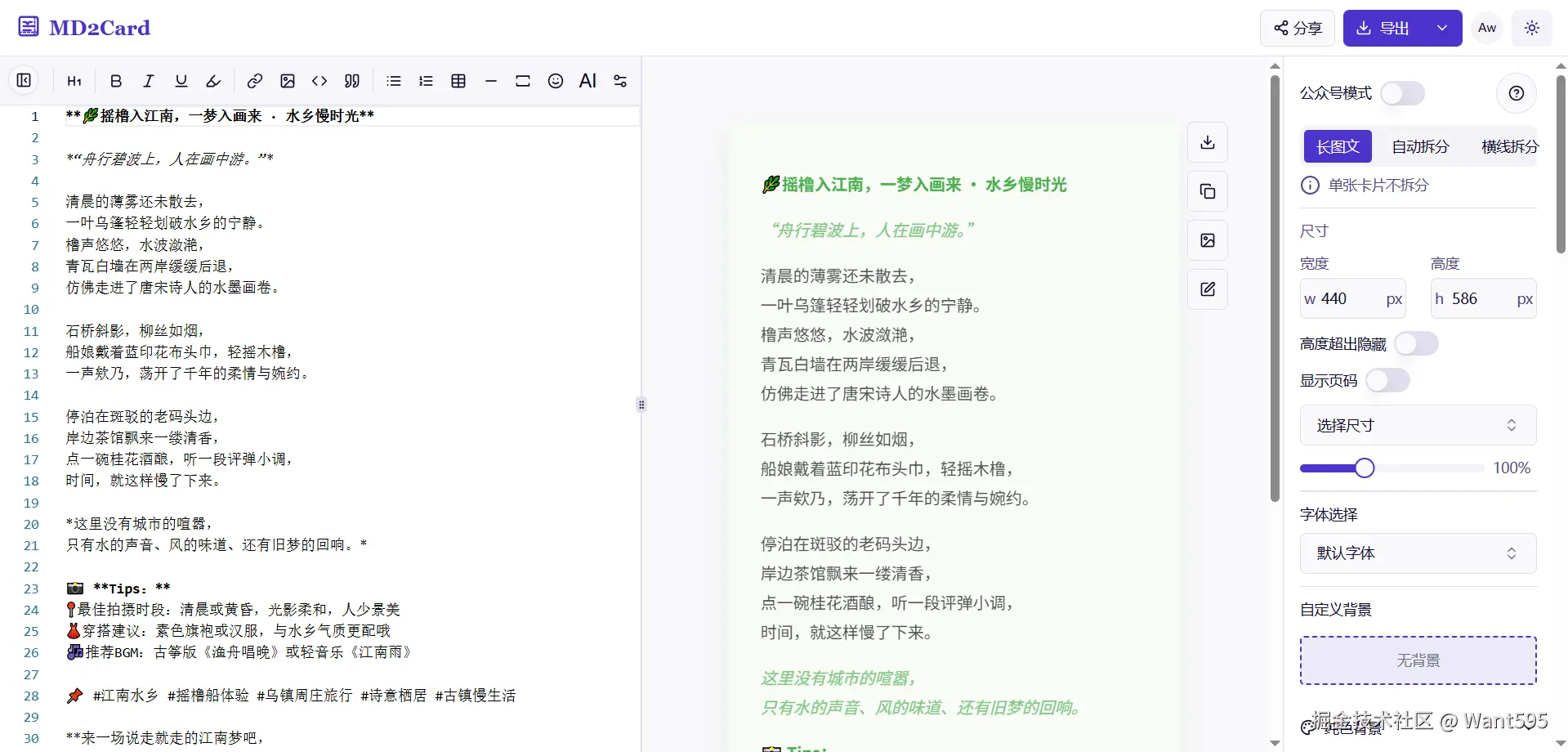Click the '自定义背景' label
The image size is (1568, 752).
[x=1336, y=610]
